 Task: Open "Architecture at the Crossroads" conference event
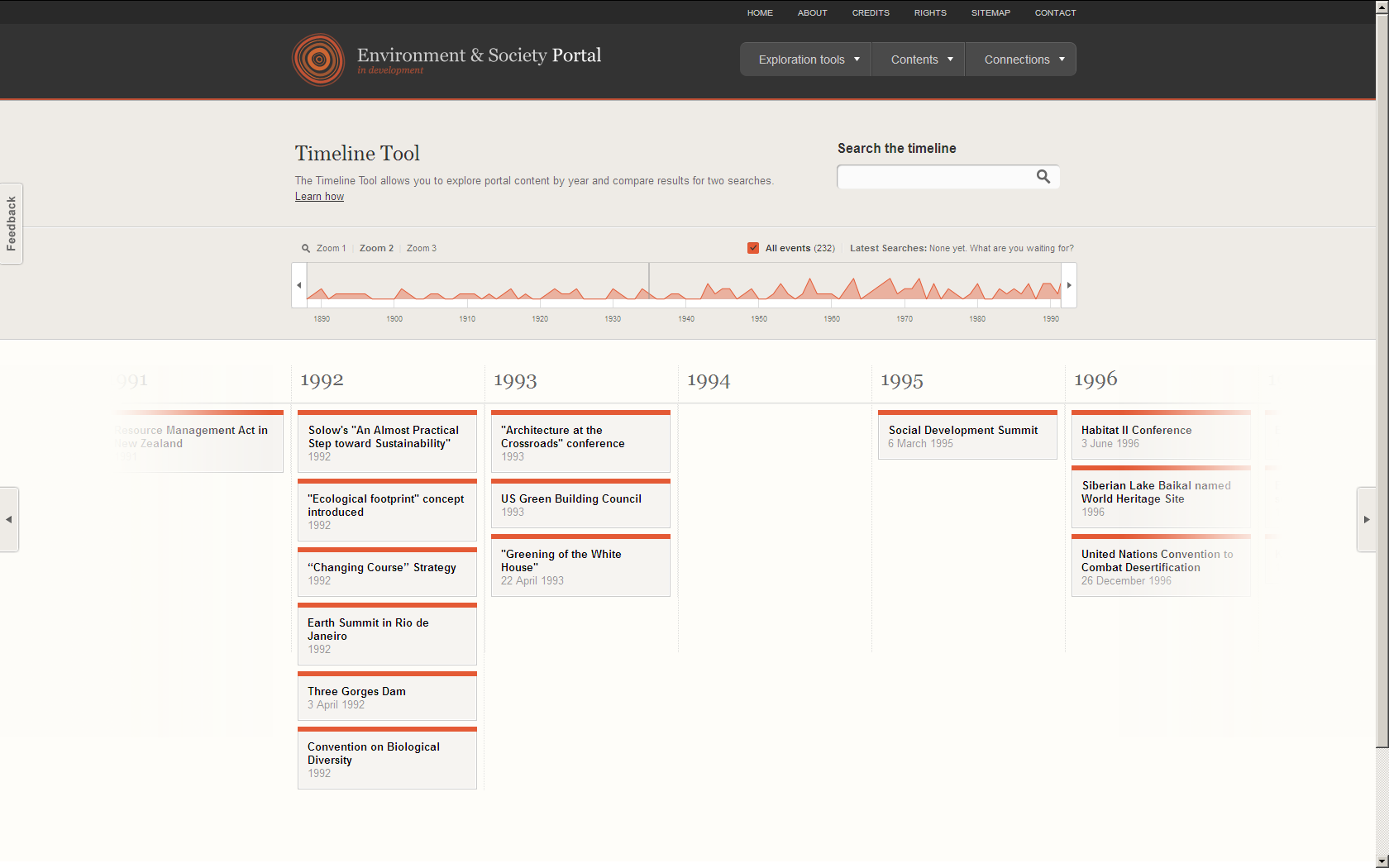(580, 441)
